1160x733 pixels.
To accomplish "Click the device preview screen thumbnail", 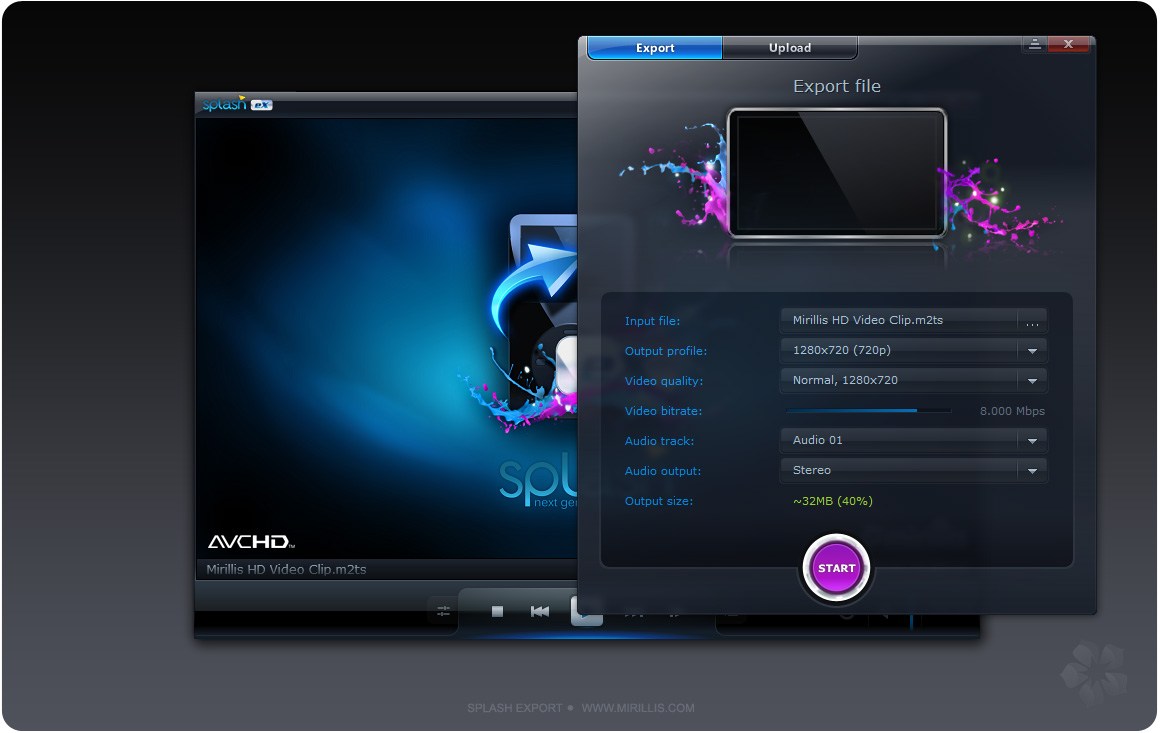I will [837, 172].
